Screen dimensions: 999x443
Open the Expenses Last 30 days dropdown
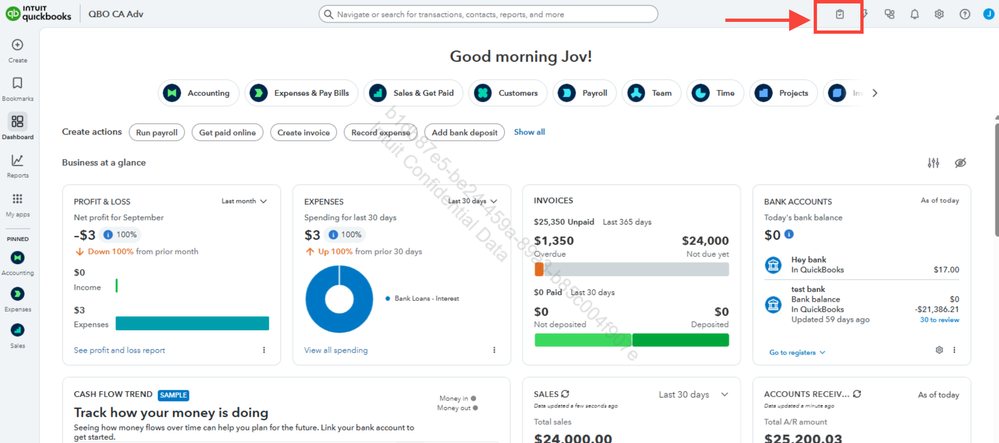coord(472,201)
